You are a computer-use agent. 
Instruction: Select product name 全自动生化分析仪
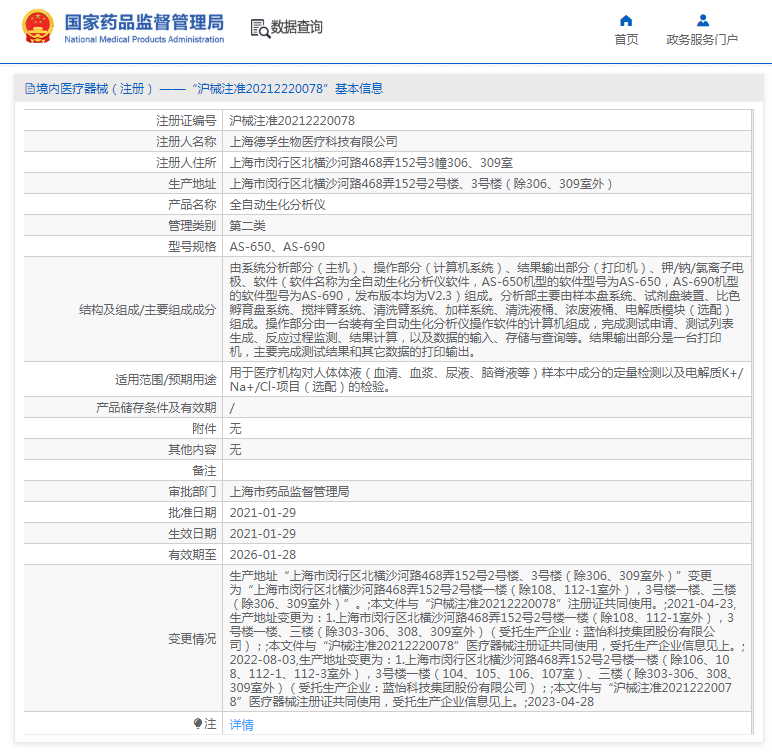[277, 205]
